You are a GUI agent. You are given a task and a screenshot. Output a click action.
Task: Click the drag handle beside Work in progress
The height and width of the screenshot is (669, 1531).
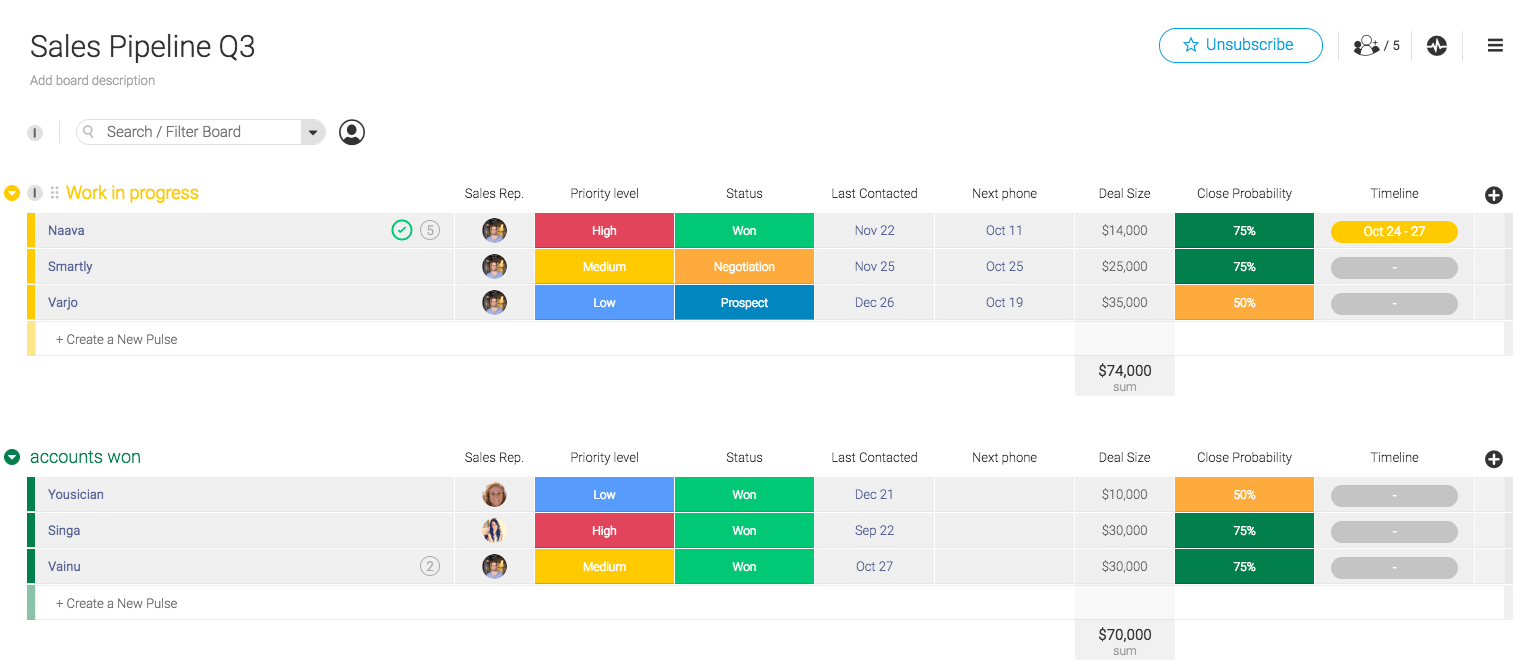coord(57,193)
